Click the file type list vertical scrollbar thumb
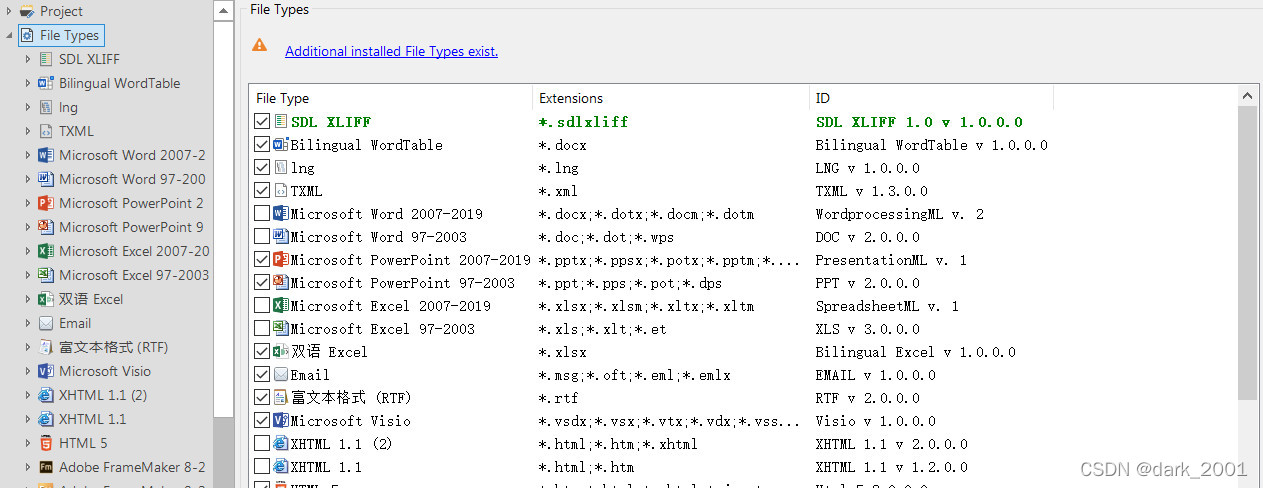This screenshot has height=488, width=1263. click(1247, 252)
